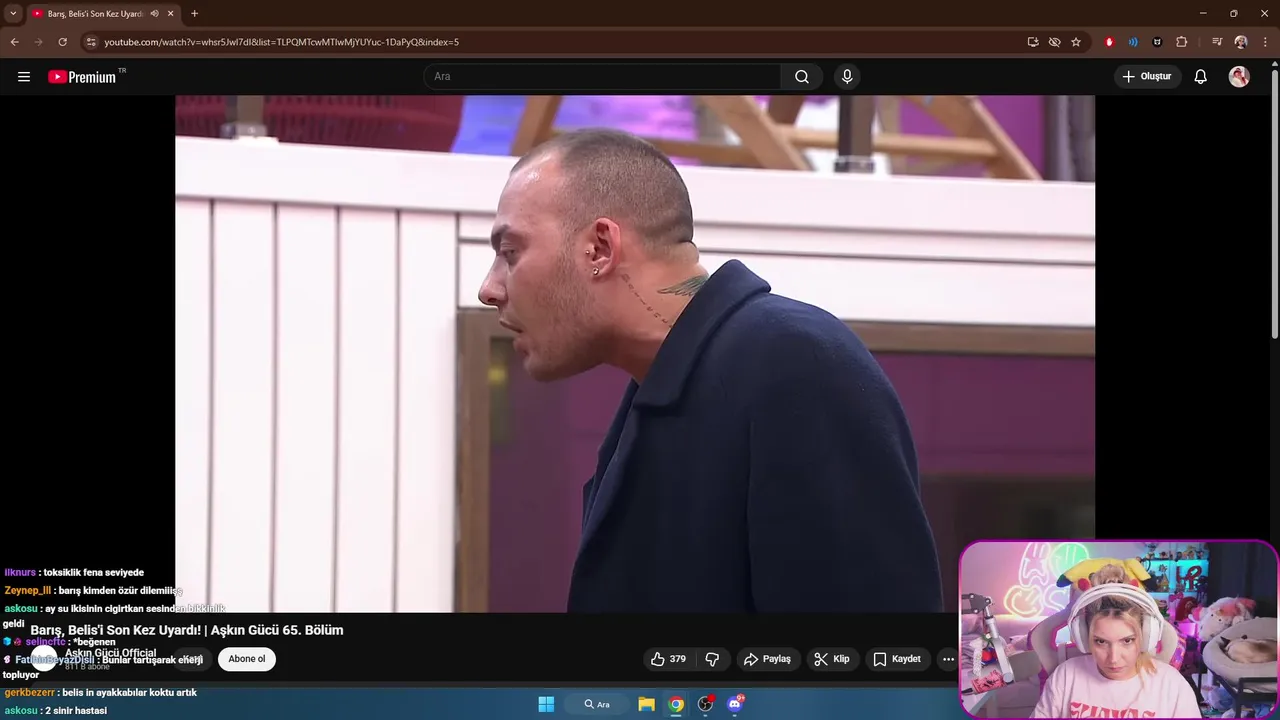The image size is (1280, 720).
Task: Go back in browser history
Action: point(14,42)
